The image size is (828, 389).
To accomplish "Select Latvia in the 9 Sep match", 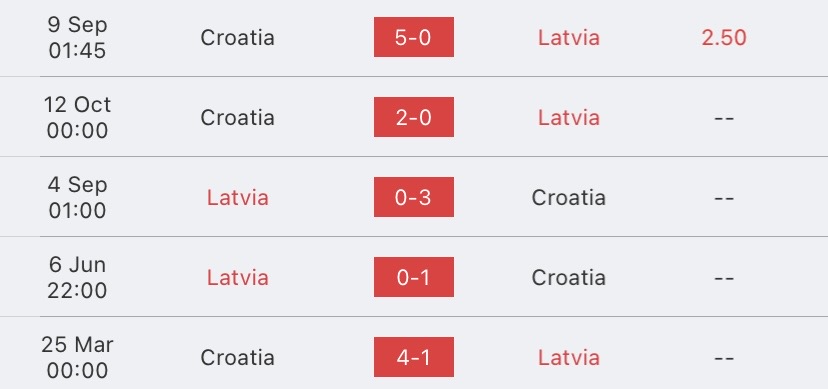I will tap(569, 37).
